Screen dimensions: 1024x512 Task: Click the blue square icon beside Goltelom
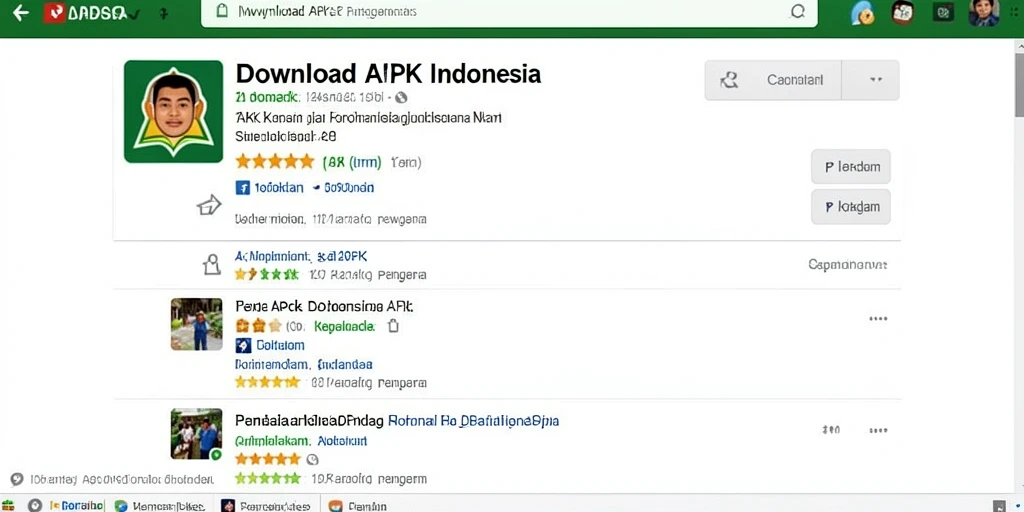pos(242,345)
